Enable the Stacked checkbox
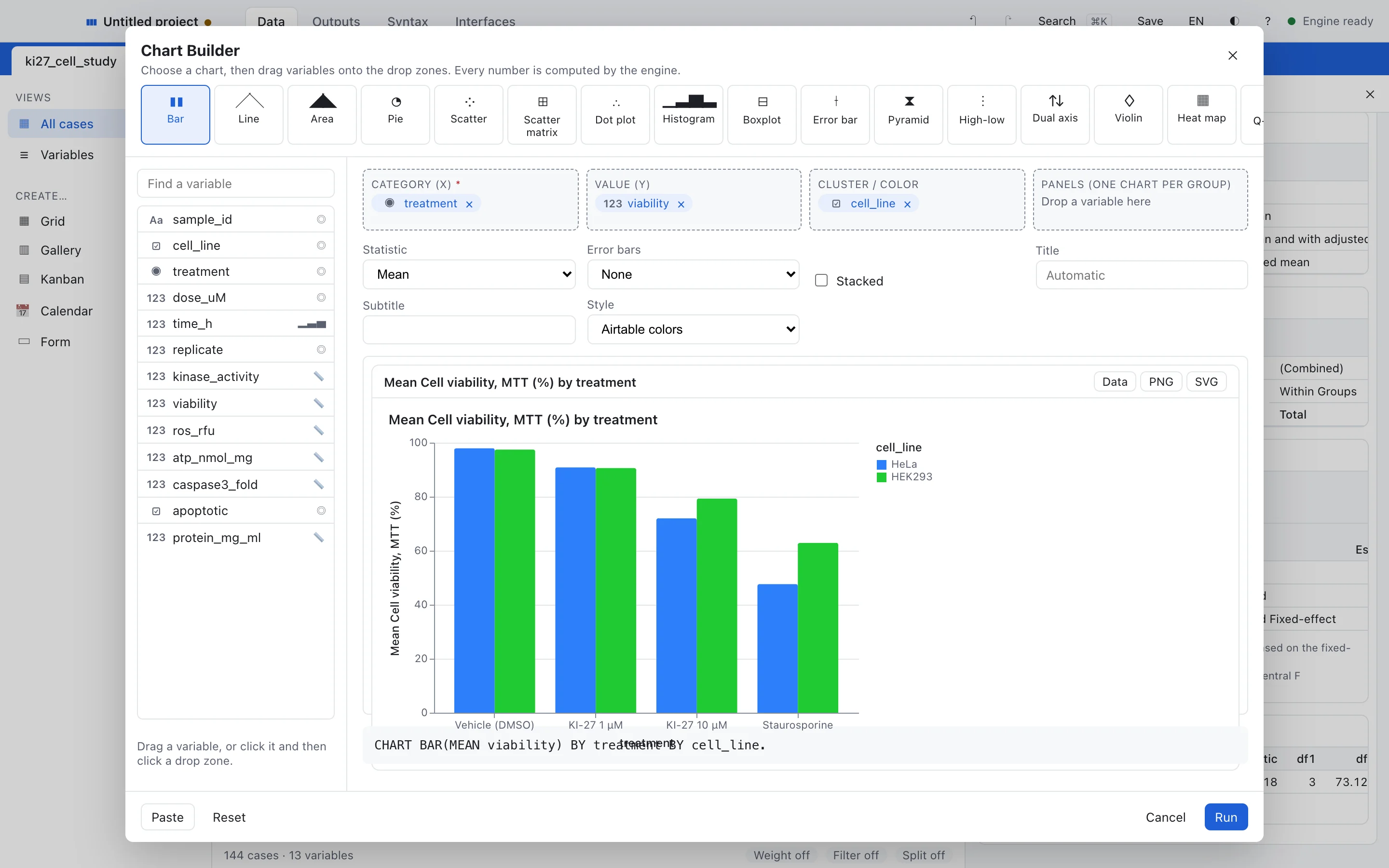This screenshot has height=868, width=1389. point(821,280)
